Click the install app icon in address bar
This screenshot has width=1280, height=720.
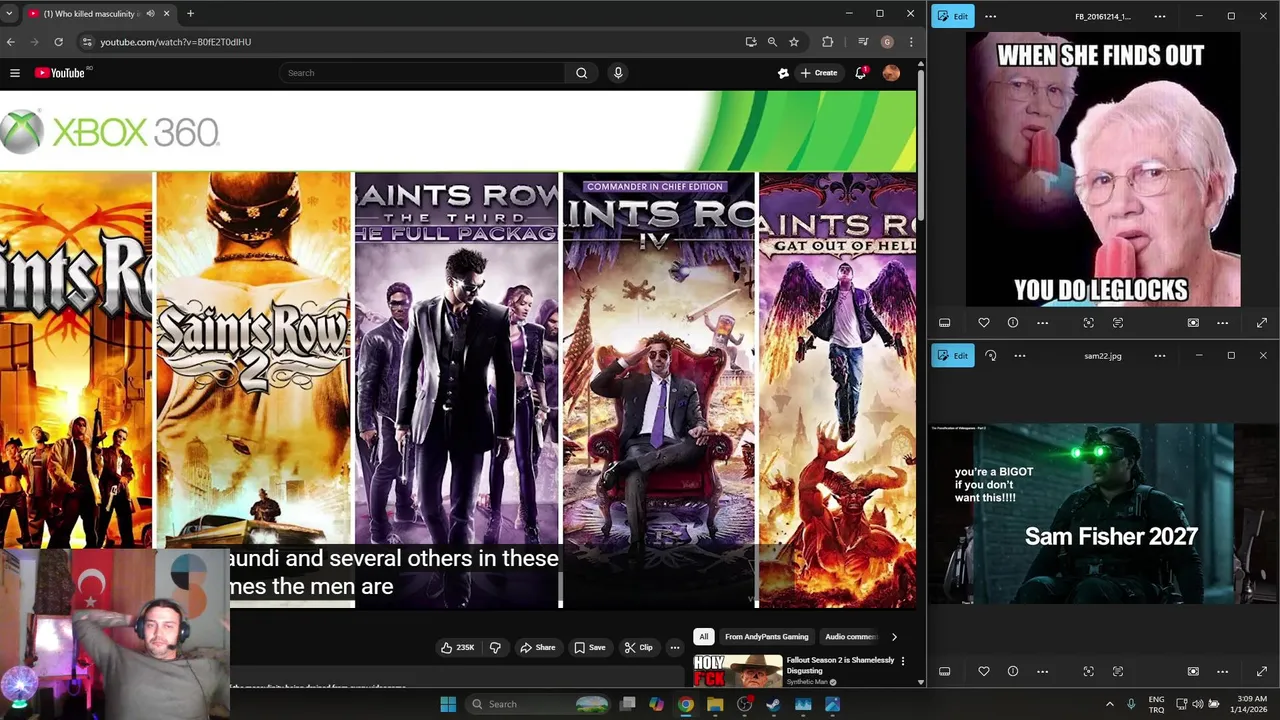(751, 42)
